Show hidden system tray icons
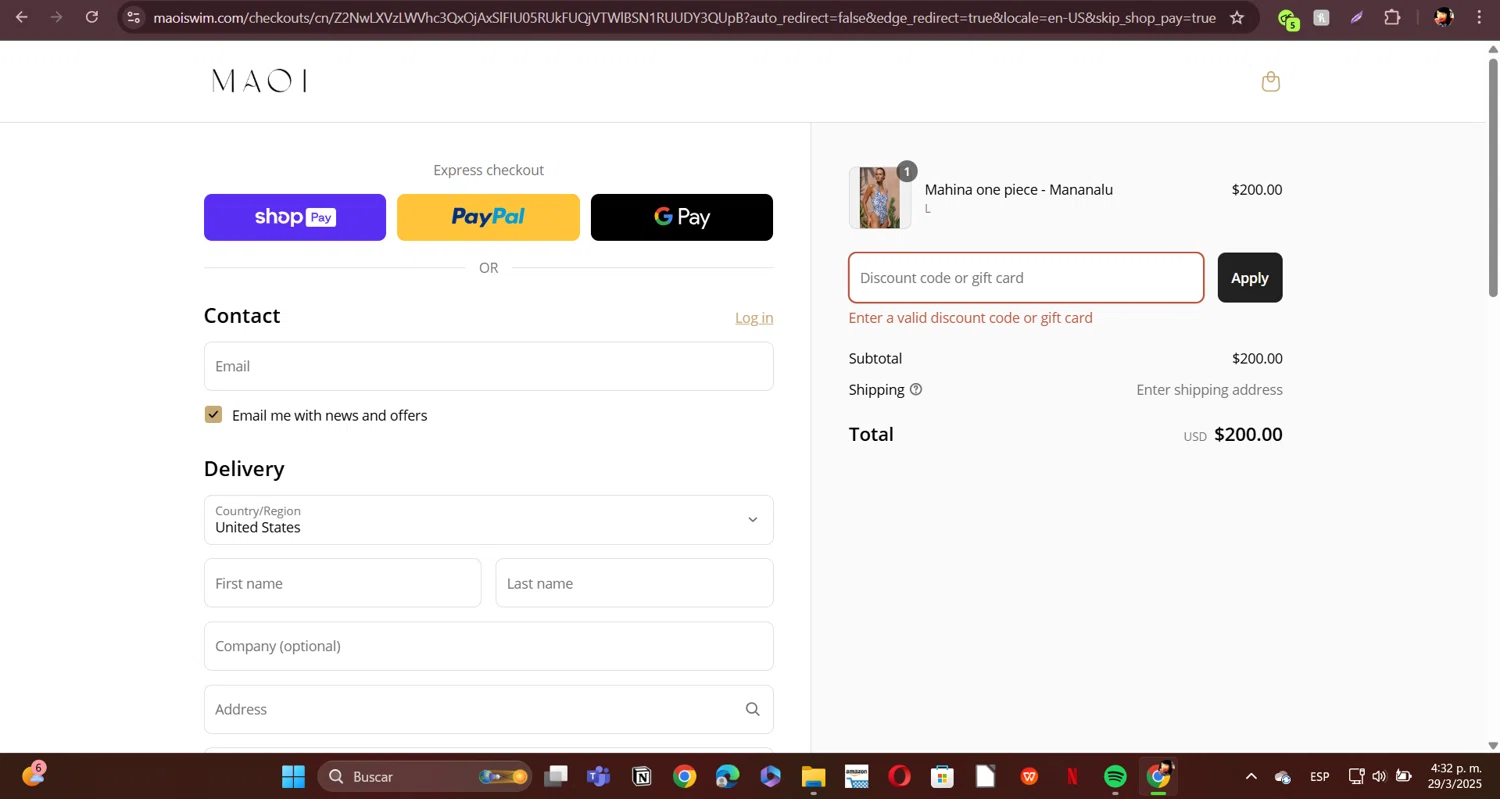The height and width of the screenshot is (799, 1500). click(1250, 776)
